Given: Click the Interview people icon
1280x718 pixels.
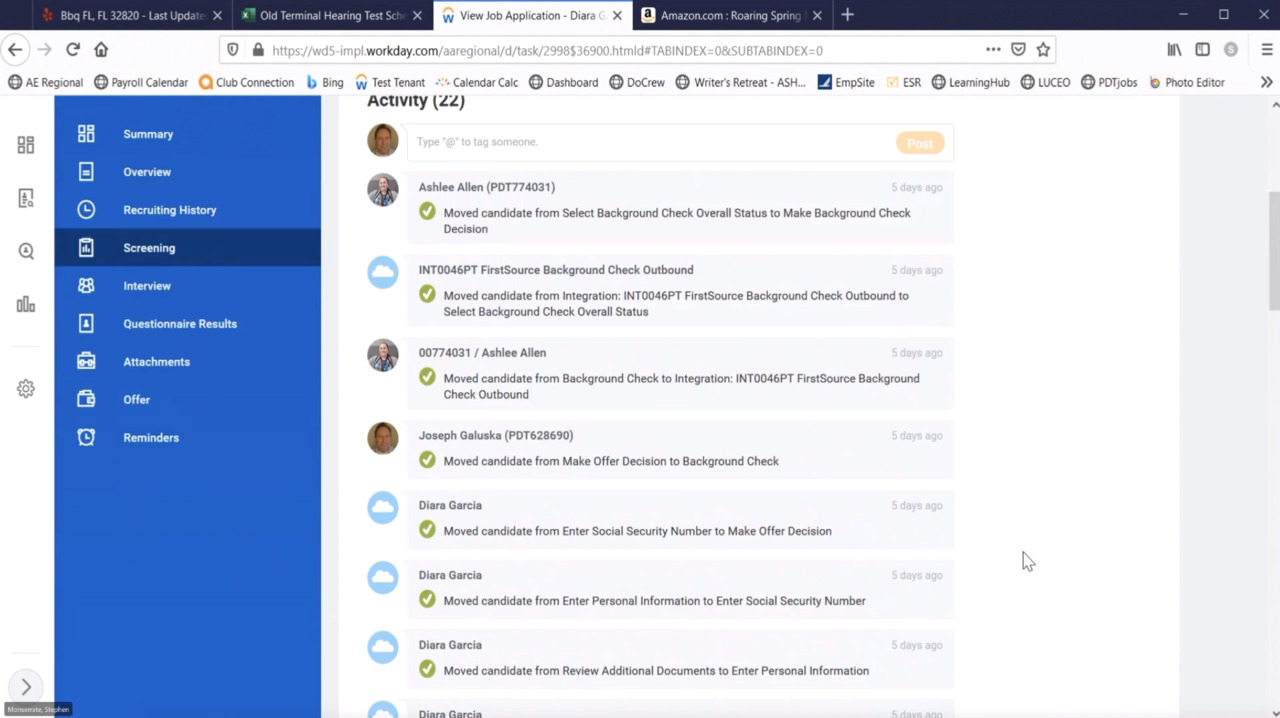Looking at the screenshot, I should coord(86,286).
